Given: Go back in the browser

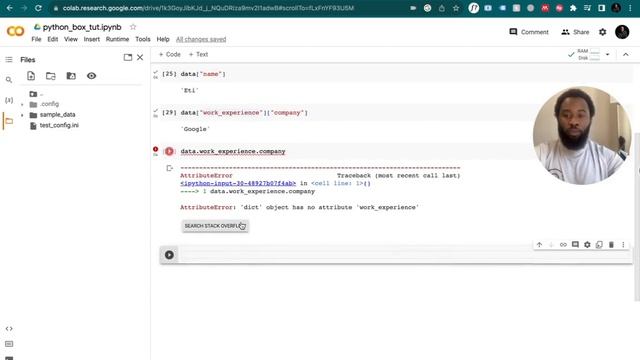Looking at the screenshot, I should coord(10,8).
